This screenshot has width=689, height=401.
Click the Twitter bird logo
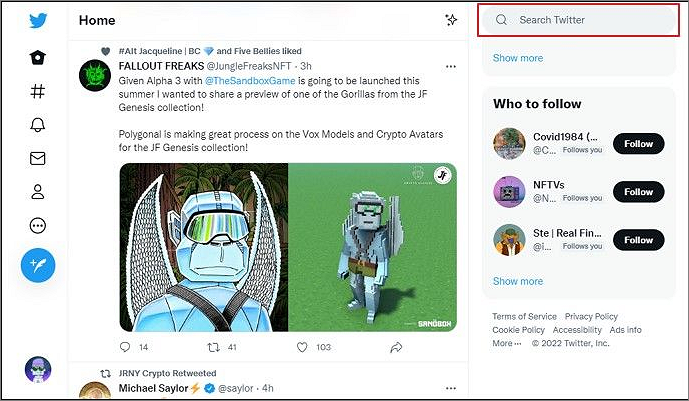coord(38,23)
